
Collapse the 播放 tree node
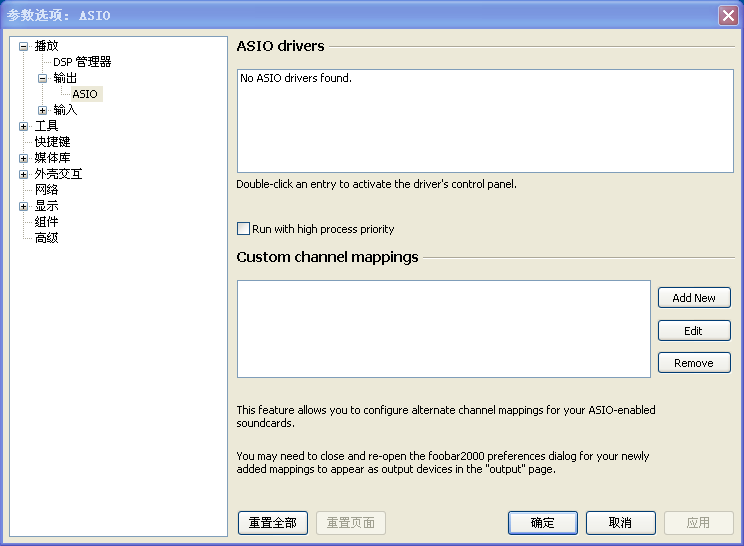(24, 46)
